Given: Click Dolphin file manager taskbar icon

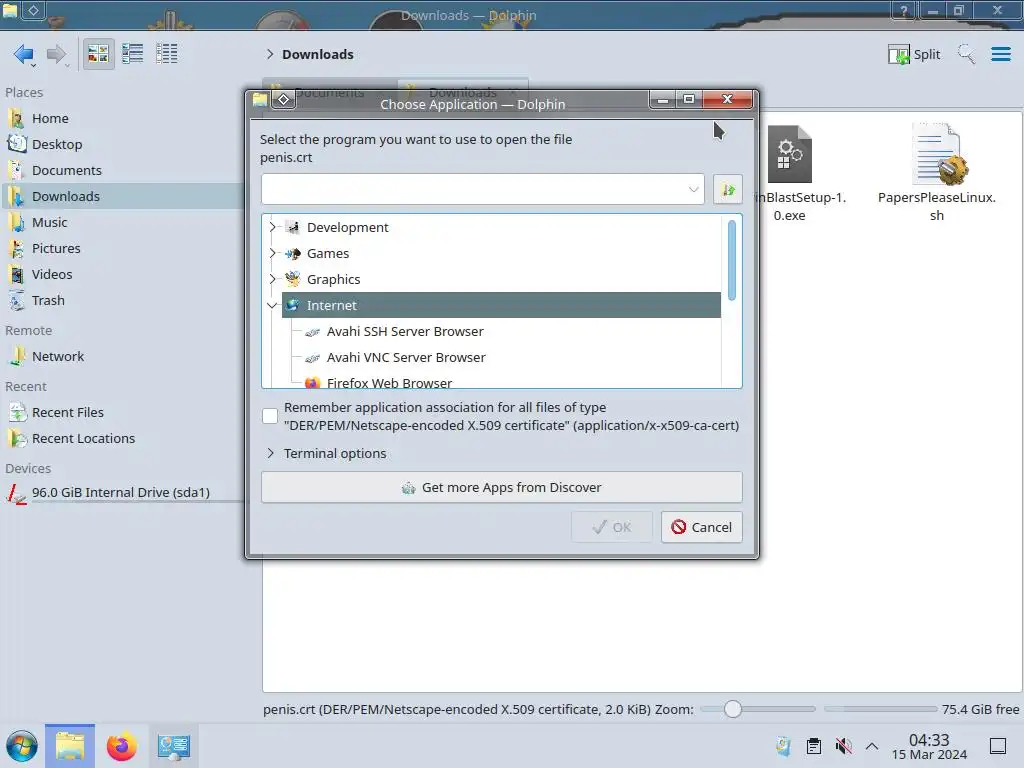Looking at the screenshot, I should (70, 746).
